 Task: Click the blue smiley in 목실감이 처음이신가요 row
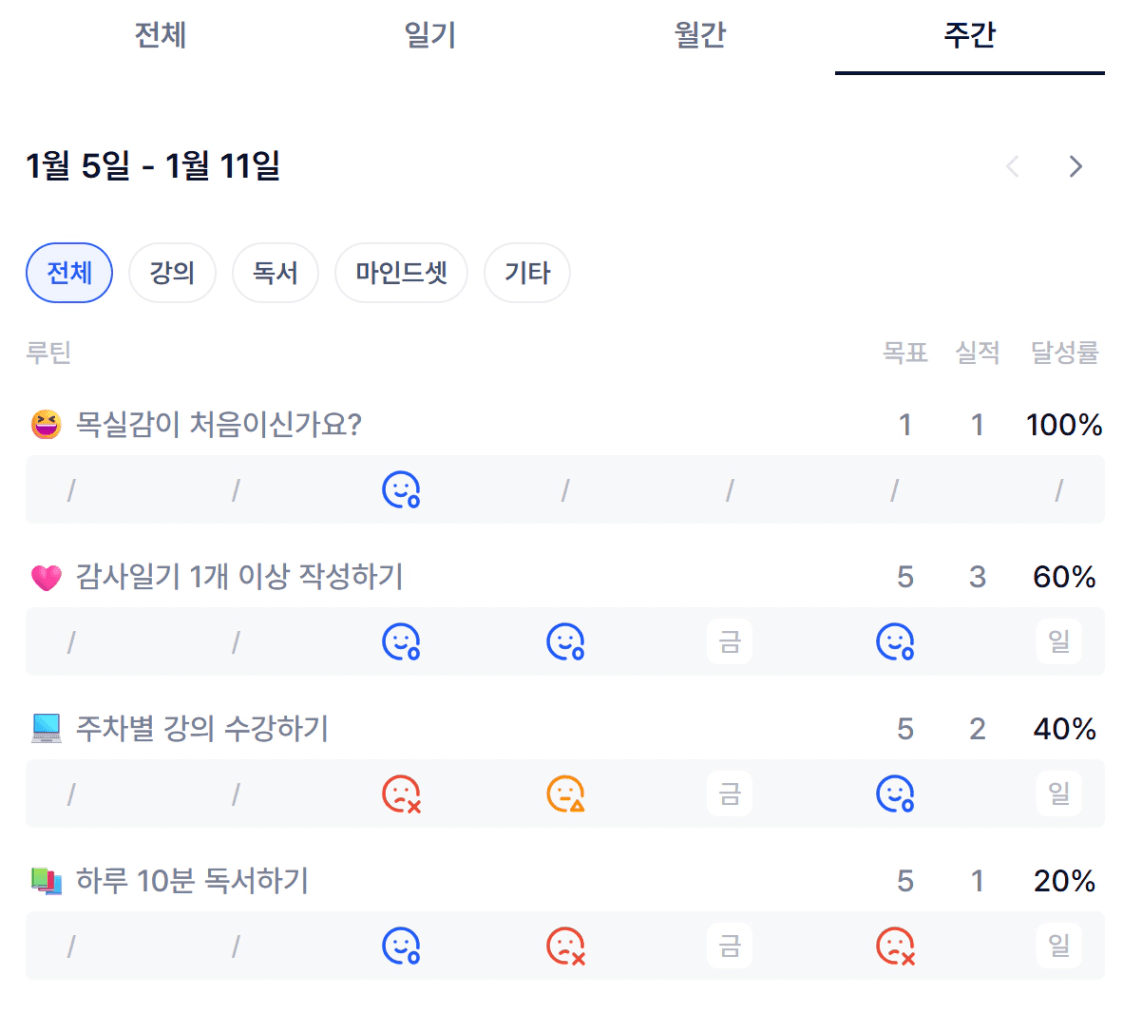[400, 490]
